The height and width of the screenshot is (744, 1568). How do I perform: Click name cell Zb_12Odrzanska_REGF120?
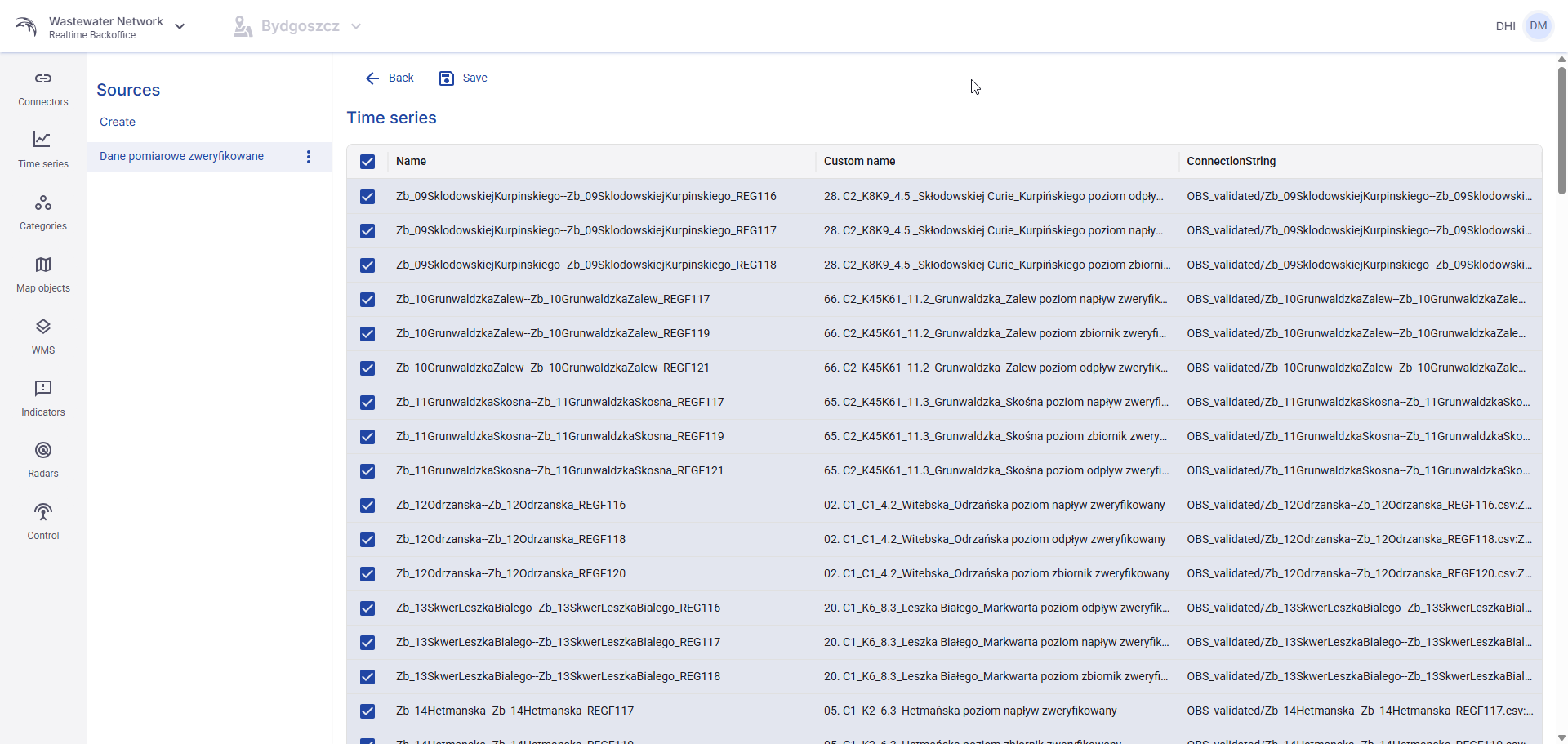[510, 573]
